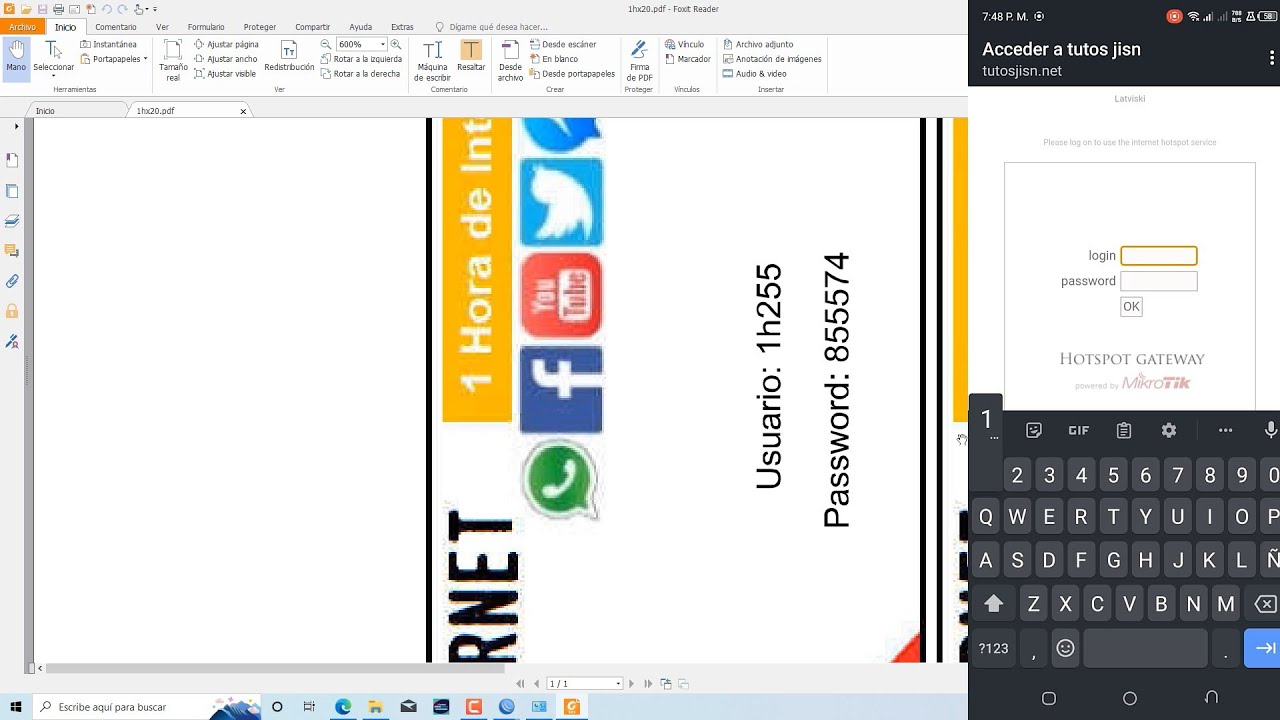Close the 1hx20.pdf document tab
1280x720 pixels.
[x=243, y=111]
